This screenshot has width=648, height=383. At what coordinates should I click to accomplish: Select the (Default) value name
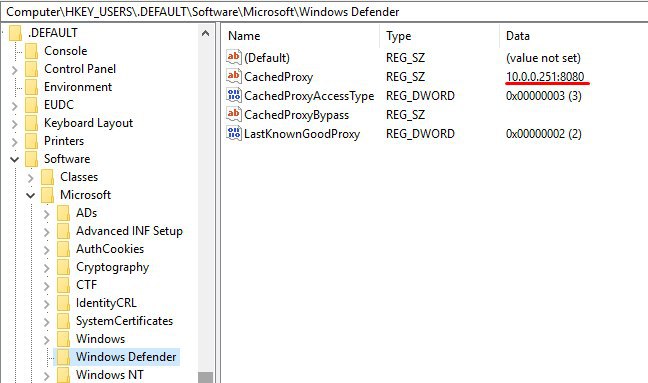pos(267,58)
